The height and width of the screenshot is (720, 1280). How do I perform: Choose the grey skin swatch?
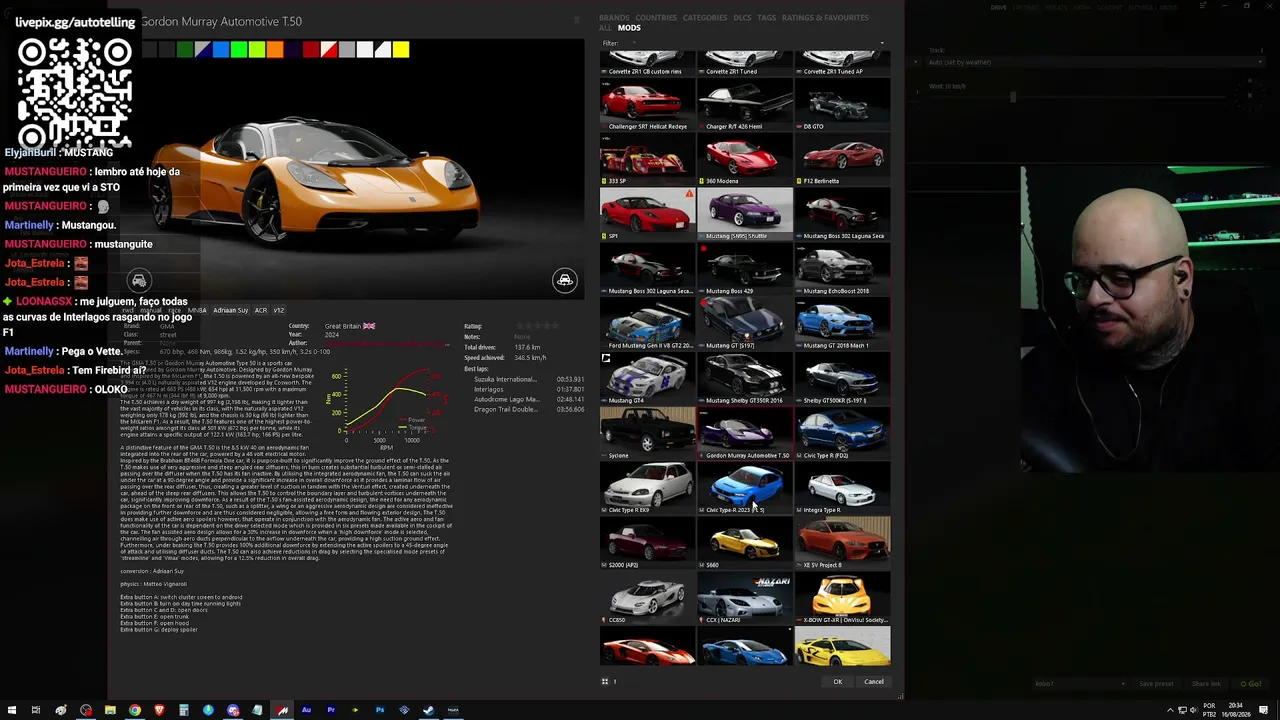347,49
